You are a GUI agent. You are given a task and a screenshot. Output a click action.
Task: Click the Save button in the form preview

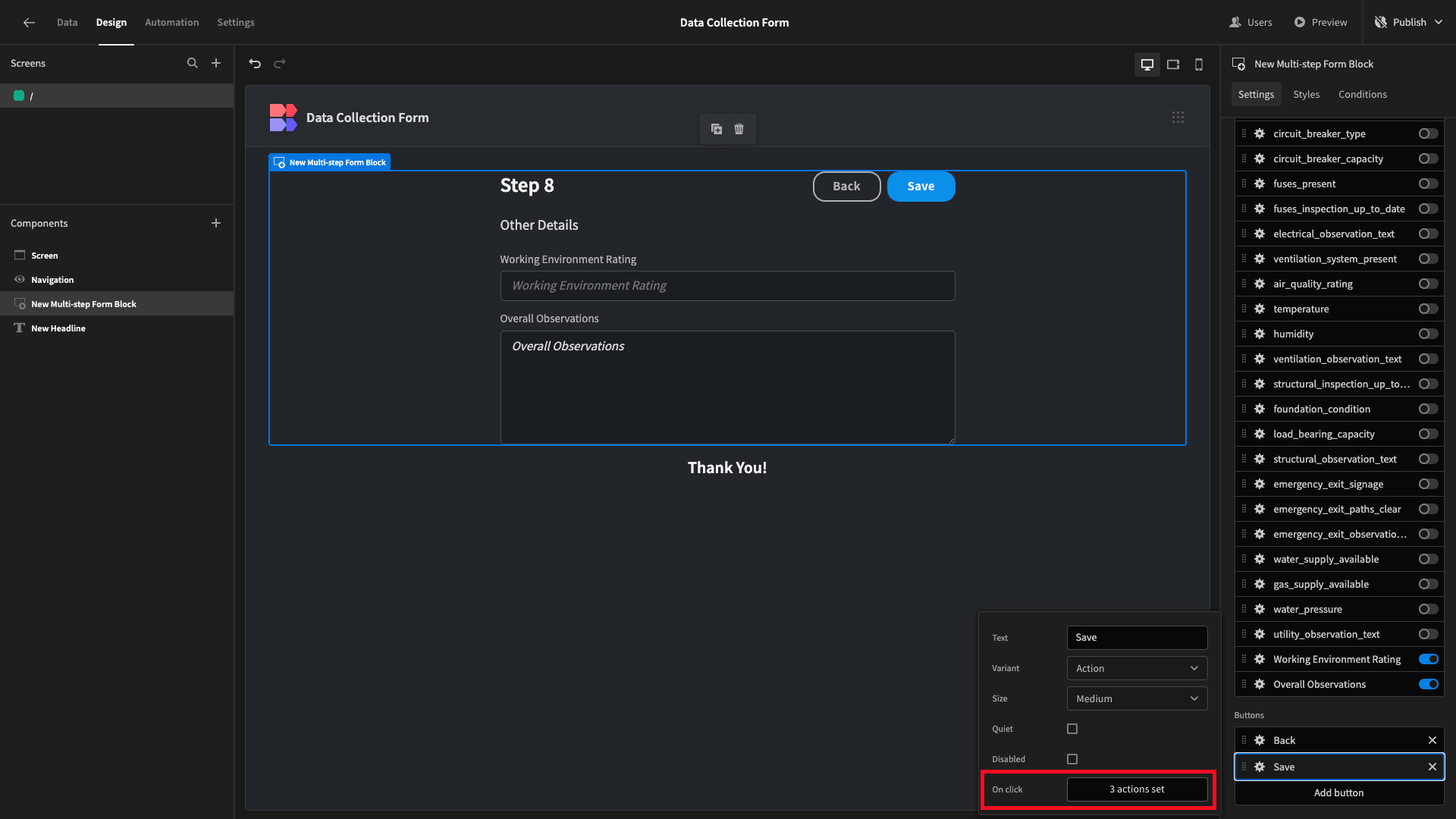tap(921, 187)
